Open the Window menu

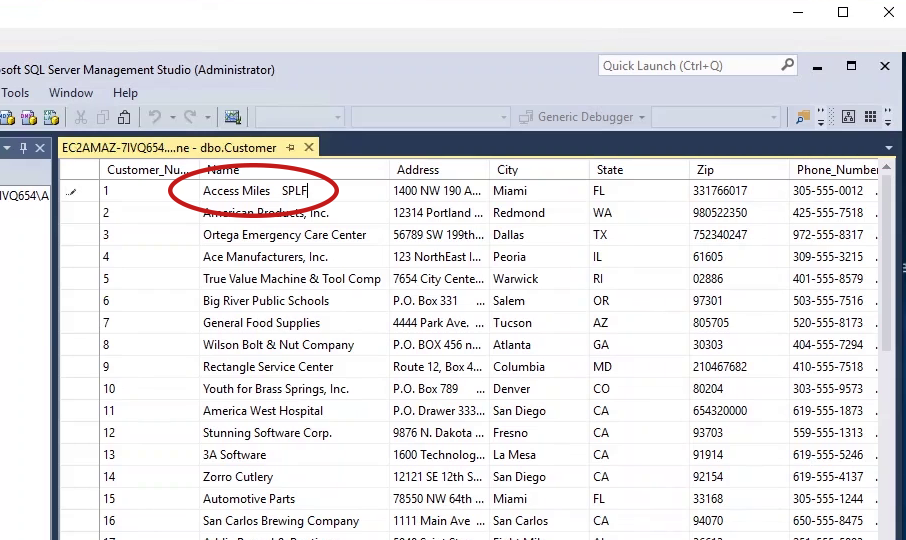coord(71,93)
